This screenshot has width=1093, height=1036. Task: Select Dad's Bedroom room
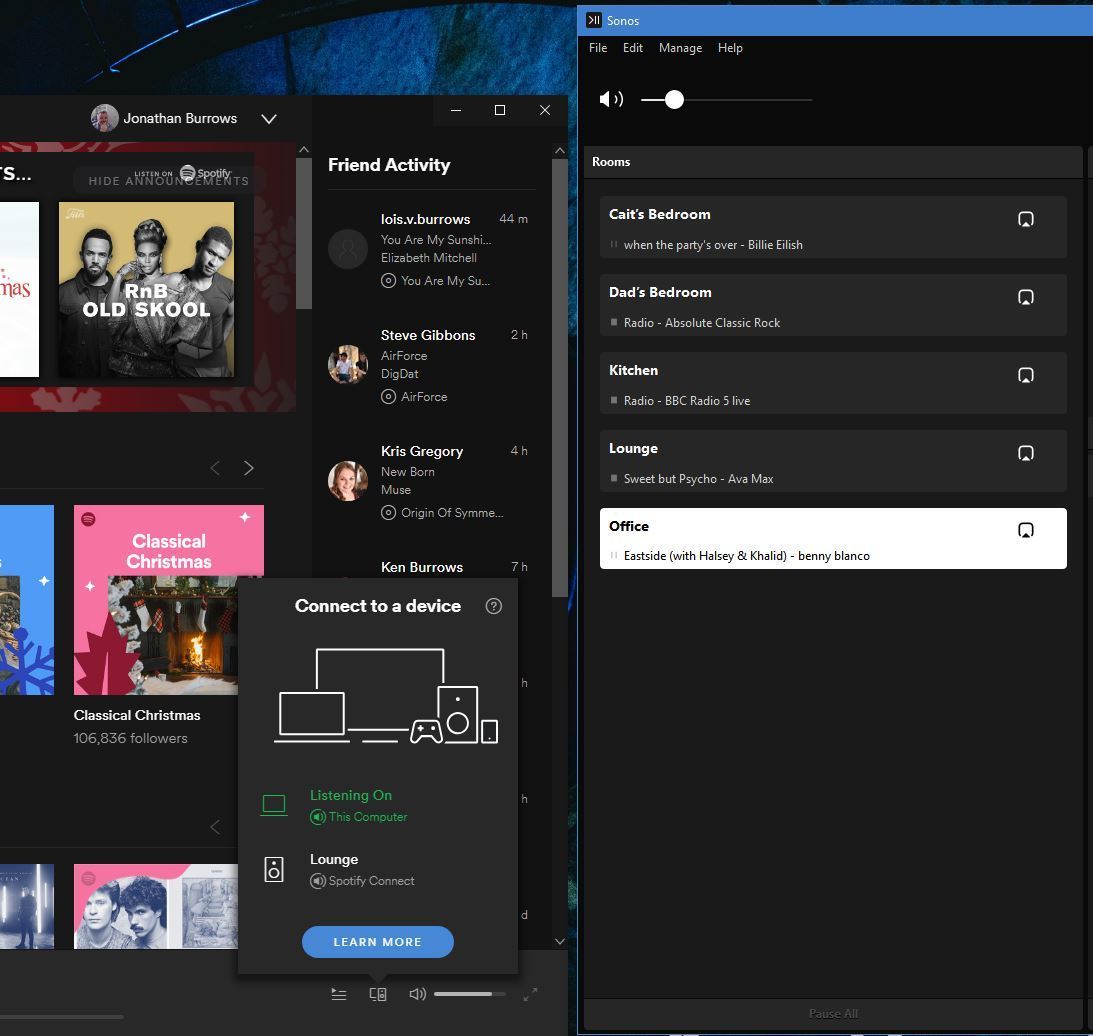point(833,305)
